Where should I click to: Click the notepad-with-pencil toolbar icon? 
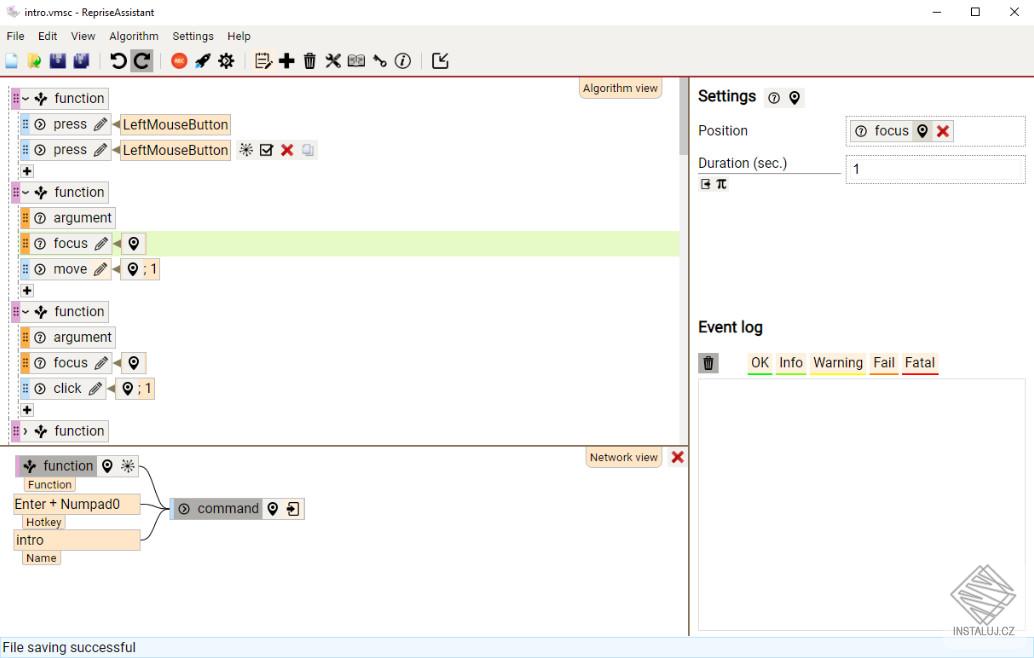coord(263,61)
